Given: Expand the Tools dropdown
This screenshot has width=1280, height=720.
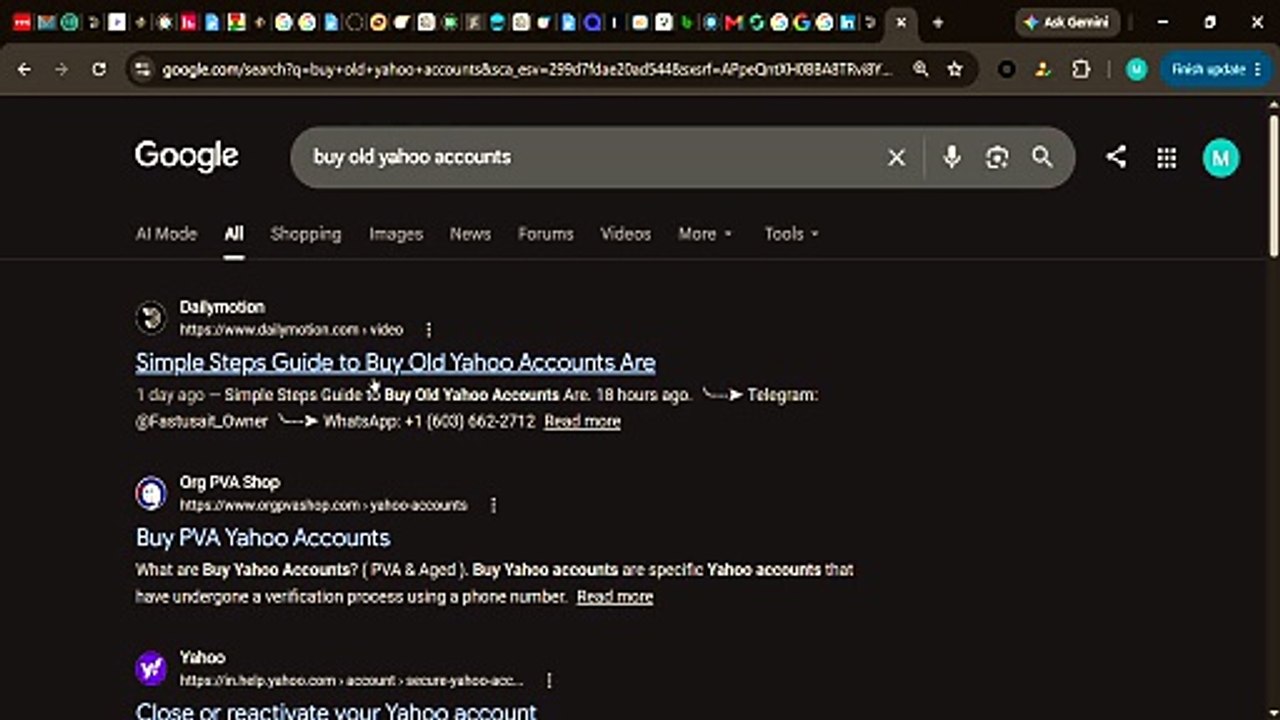Looking at the screenshot, I should [791, 233].
